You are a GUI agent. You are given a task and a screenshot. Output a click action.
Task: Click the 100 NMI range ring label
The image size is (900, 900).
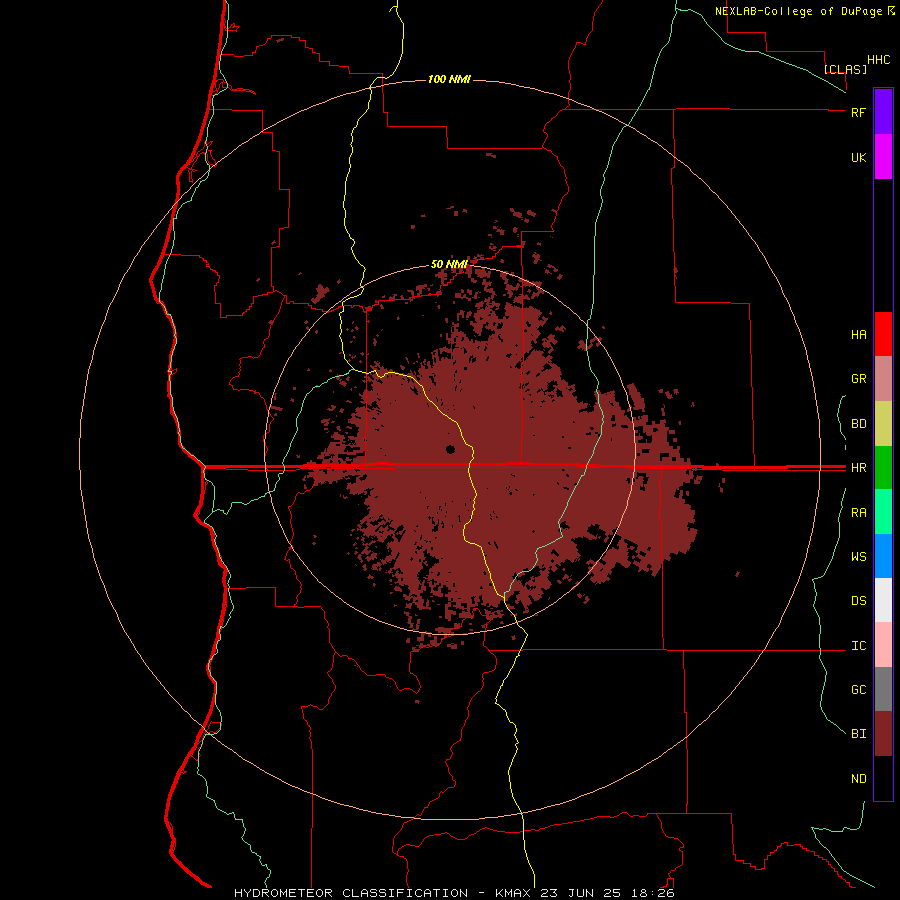(x=449, y=79)
